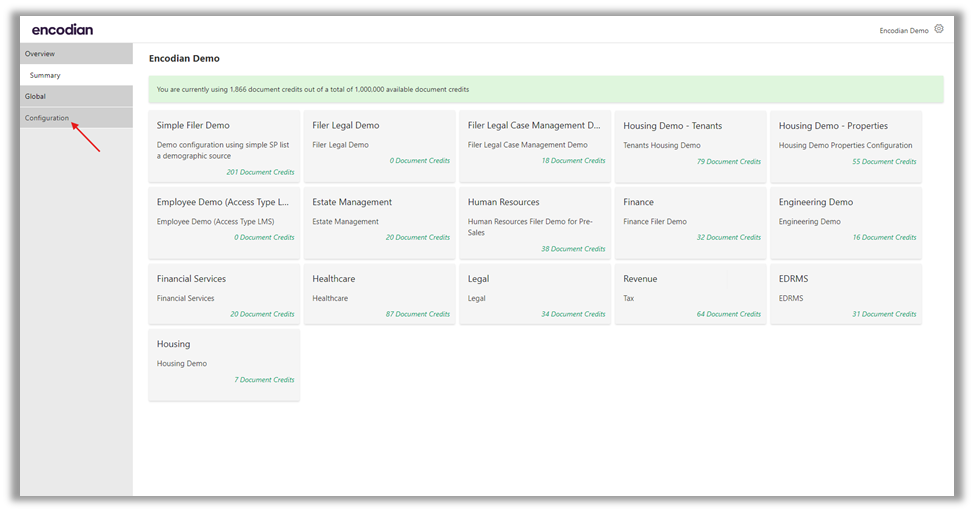Open the Filer Legal Demo card
This screenshot has width=974, height=512.
click(379, 146)
